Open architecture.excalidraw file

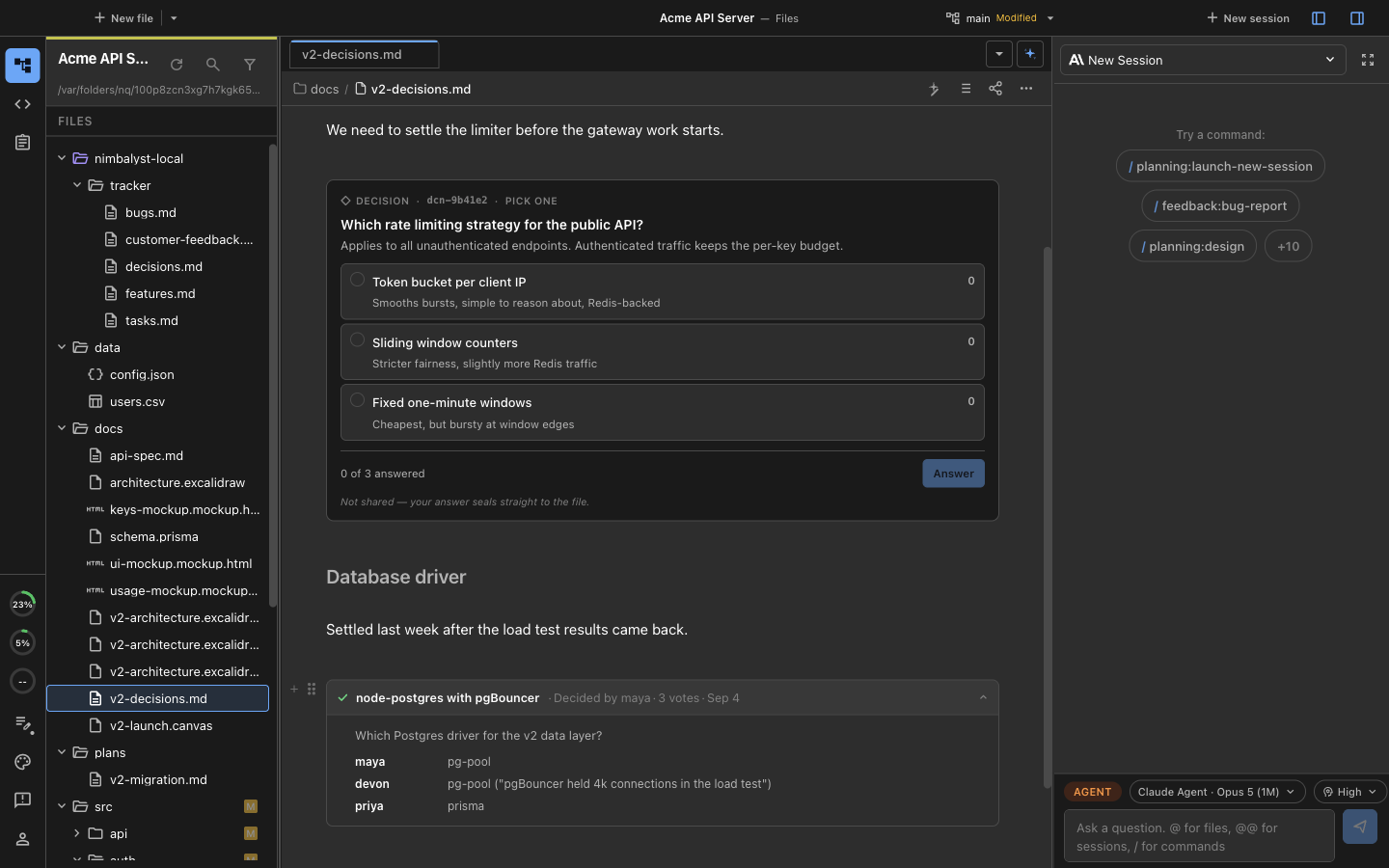click(177, 482)
